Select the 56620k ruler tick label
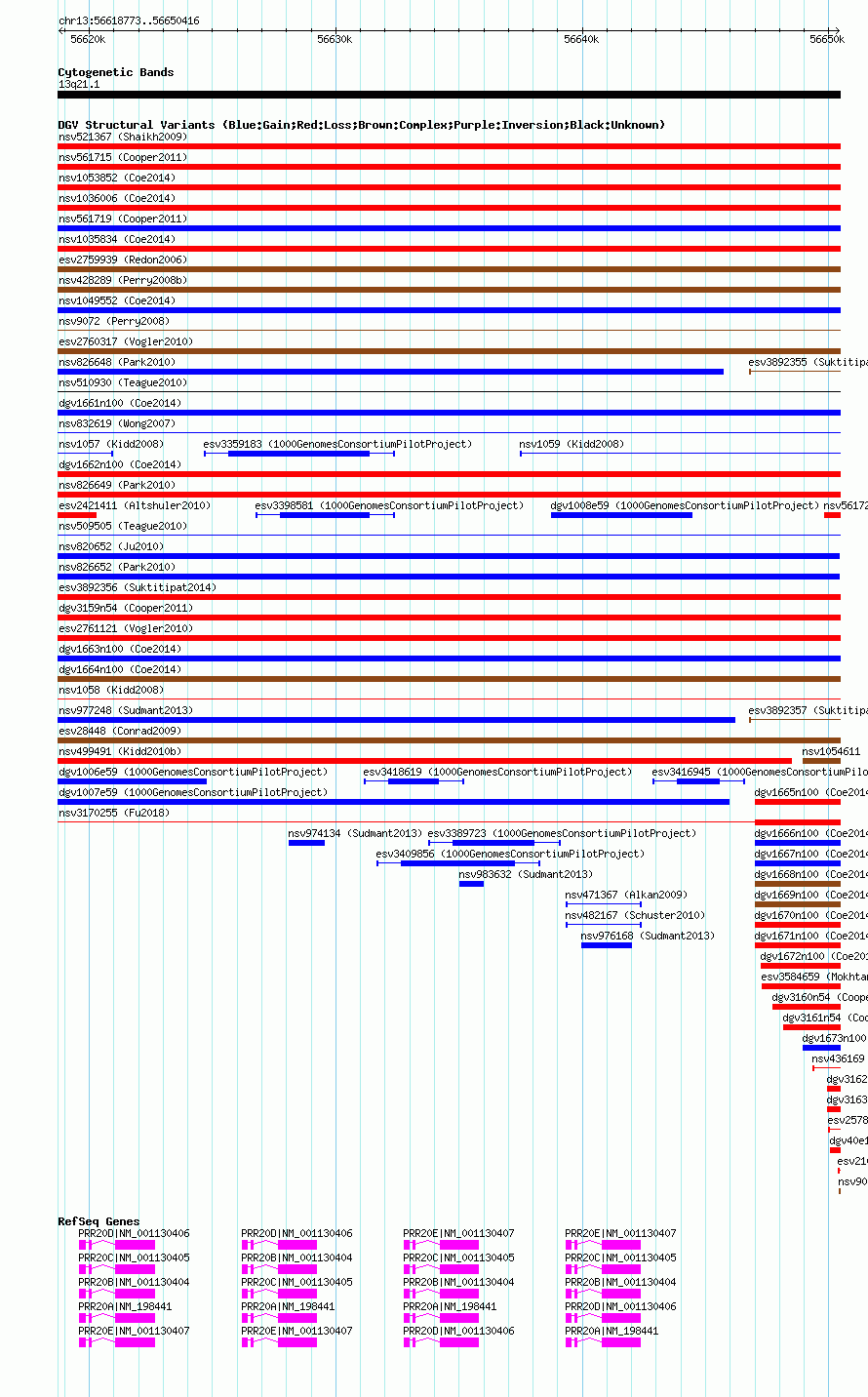Screen dimensions: 868x1397 (88, 39)
